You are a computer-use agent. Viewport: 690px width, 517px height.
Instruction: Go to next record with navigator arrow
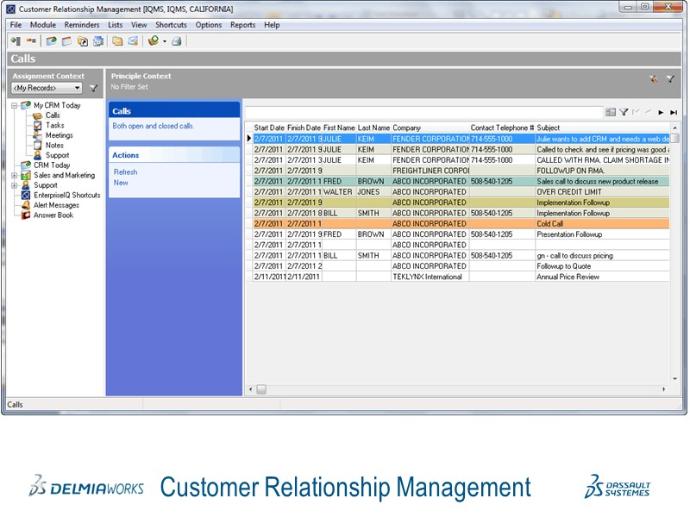point(661,113)
